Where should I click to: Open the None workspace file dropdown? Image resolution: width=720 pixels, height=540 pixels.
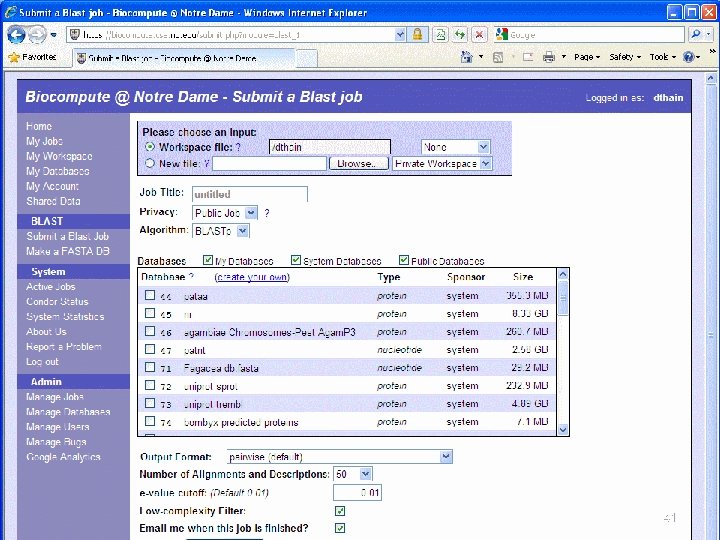pyautogui.click(x=456, y=147)
